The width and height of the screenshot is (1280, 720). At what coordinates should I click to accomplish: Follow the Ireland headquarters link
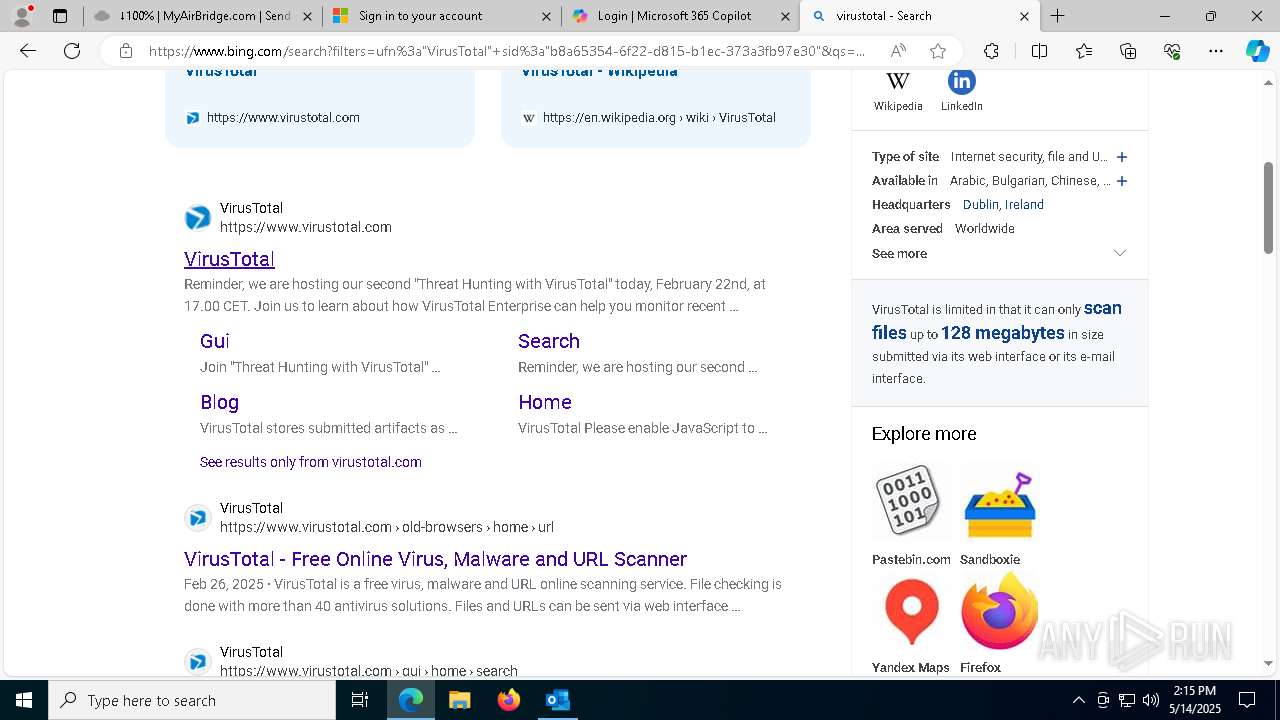pyautogui.click(x=1024, y=205)
